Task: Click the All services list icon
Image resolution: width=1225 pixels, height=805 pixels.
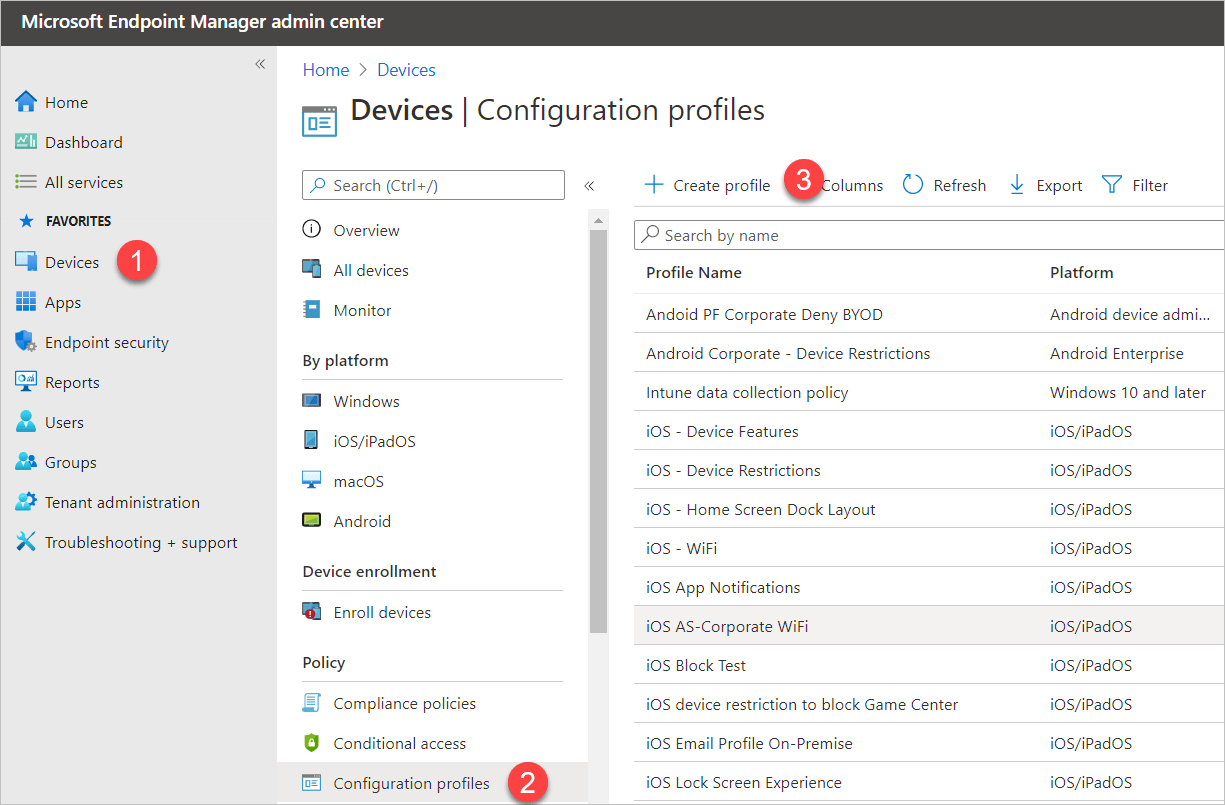Action: click(x=26, y=182)
